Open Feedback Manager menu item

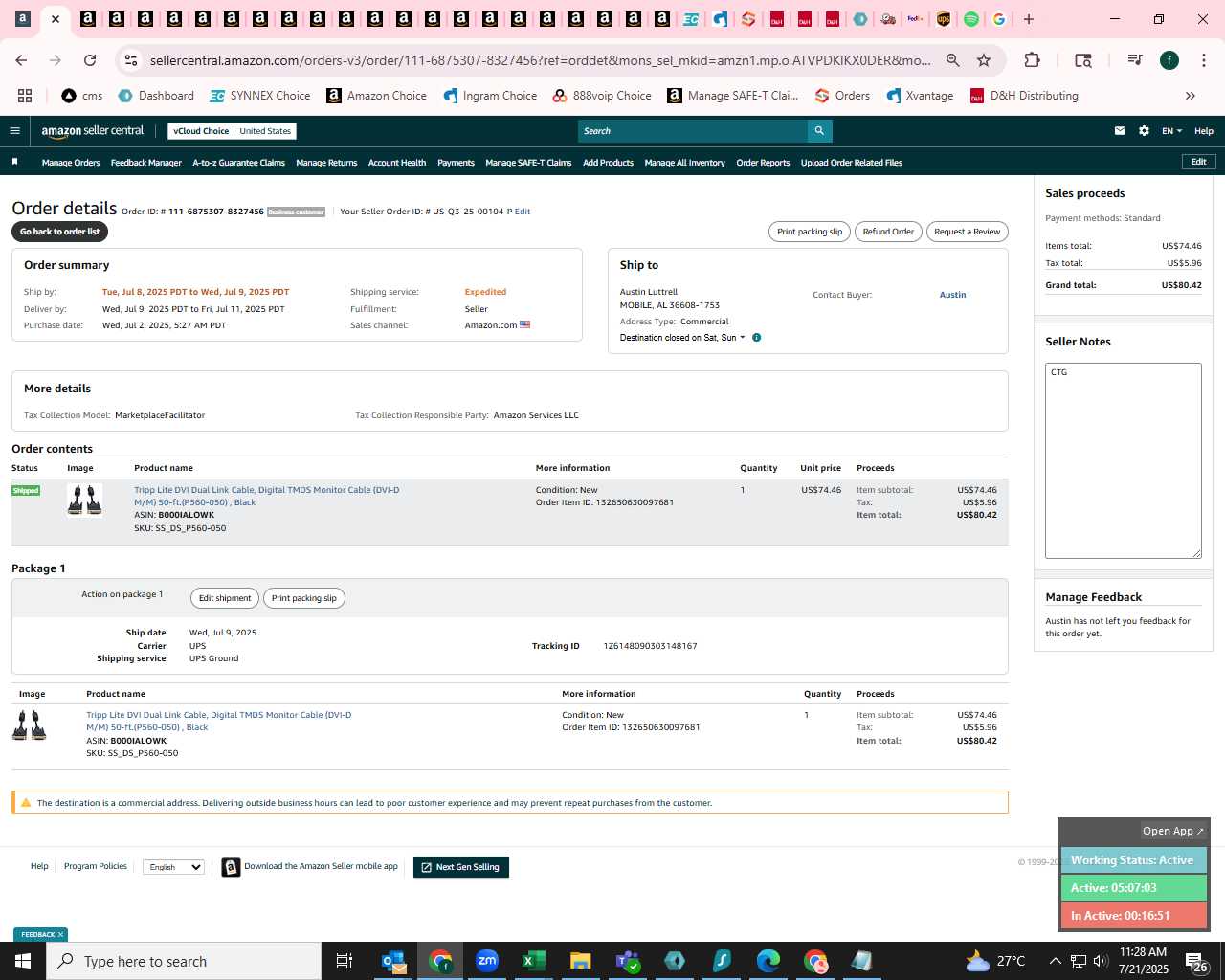(146, 163)
